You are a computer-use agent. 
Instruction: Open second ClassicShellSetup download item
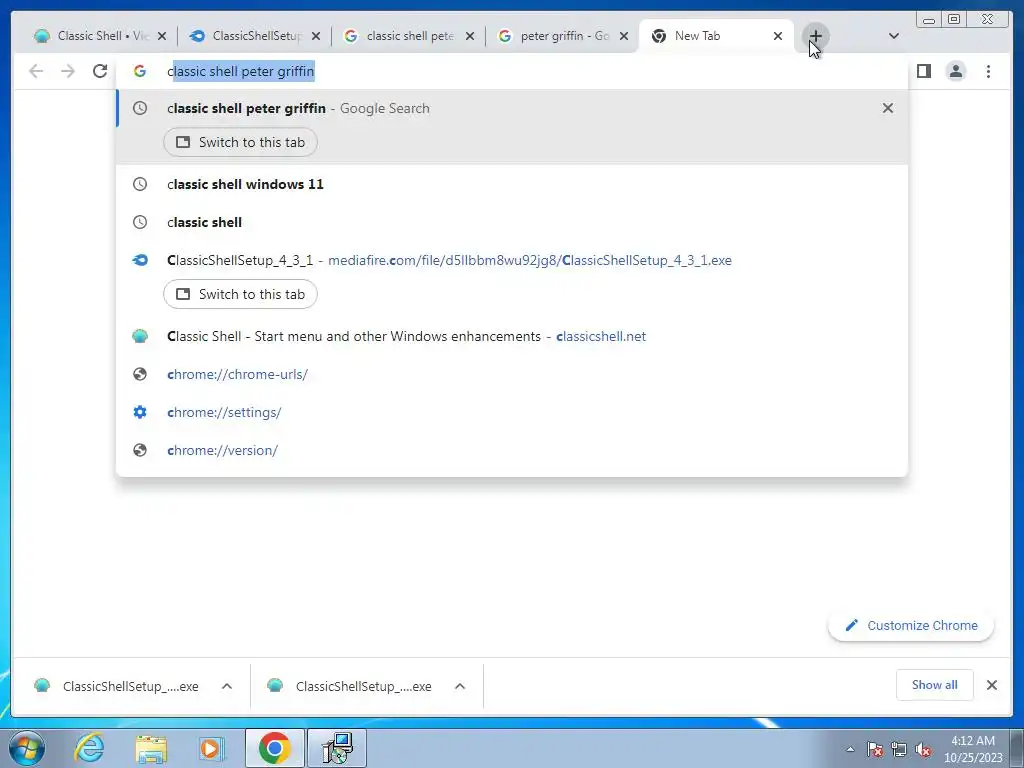[x=351, y=686]
